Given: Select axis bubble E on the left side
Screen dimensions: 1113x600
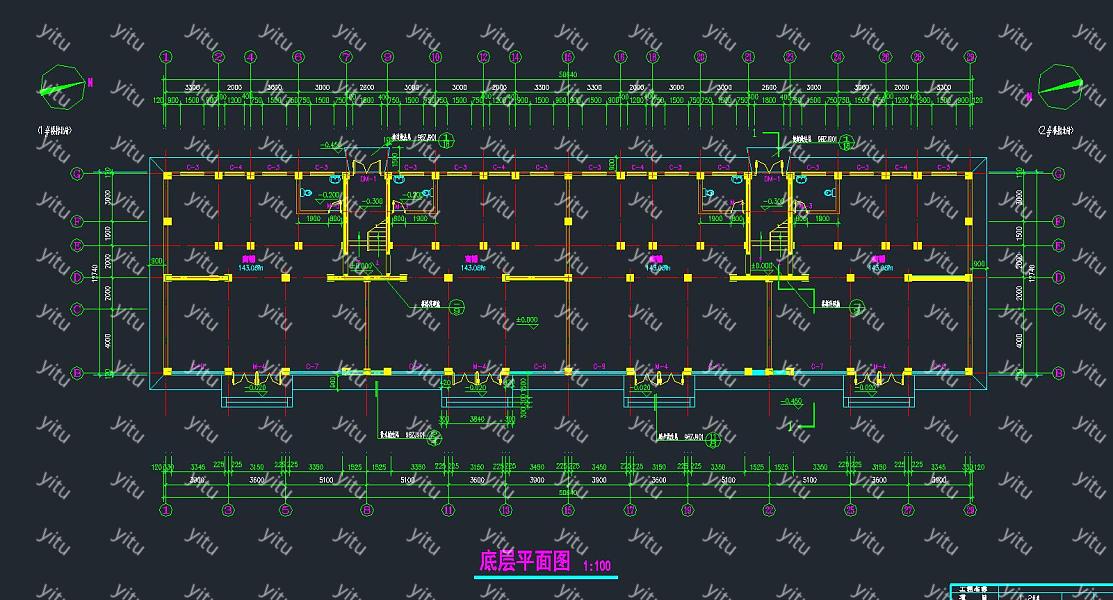Looking at the screenshot, I should coord(76,245).
